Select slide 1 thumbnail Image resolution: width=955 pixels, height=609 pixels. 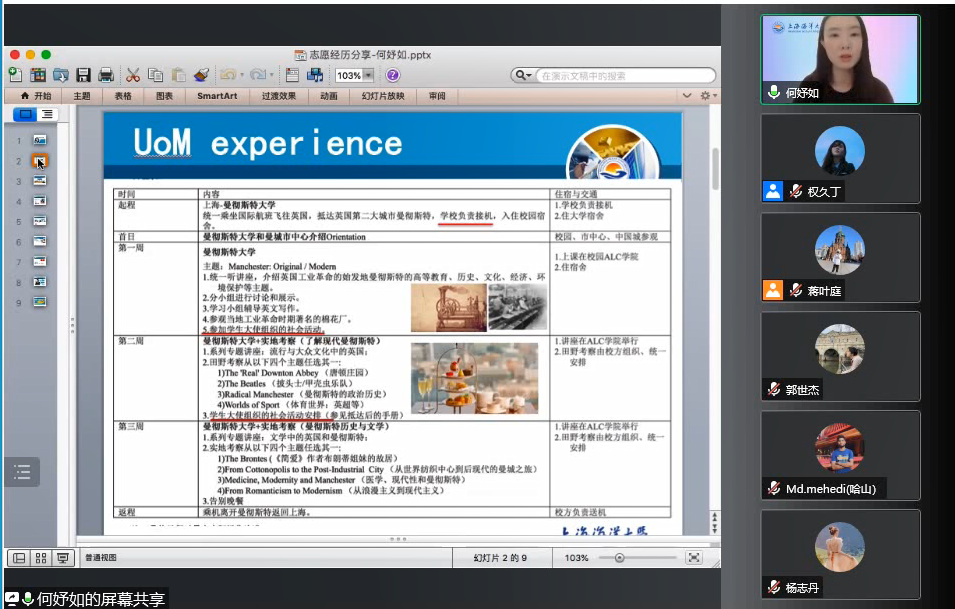pyautogui.click(x=40, y=140)
